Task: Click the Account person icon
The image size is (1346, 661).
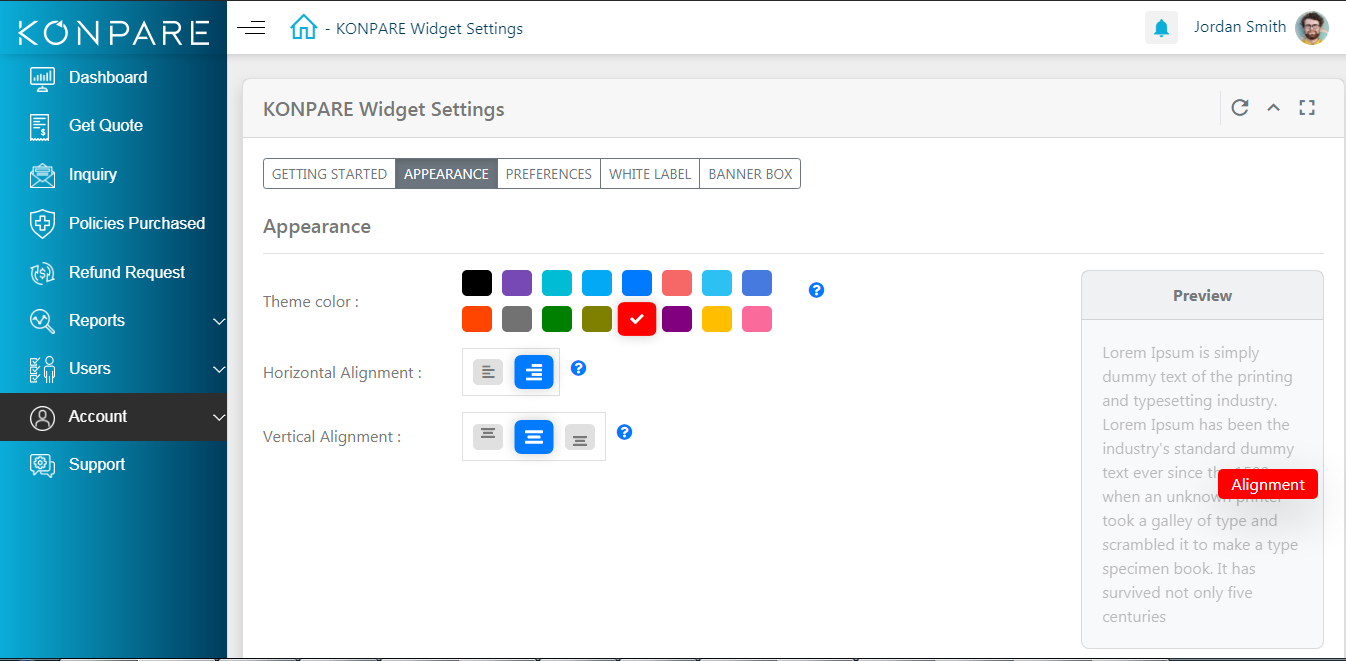Action: click(x=42, y=417)
